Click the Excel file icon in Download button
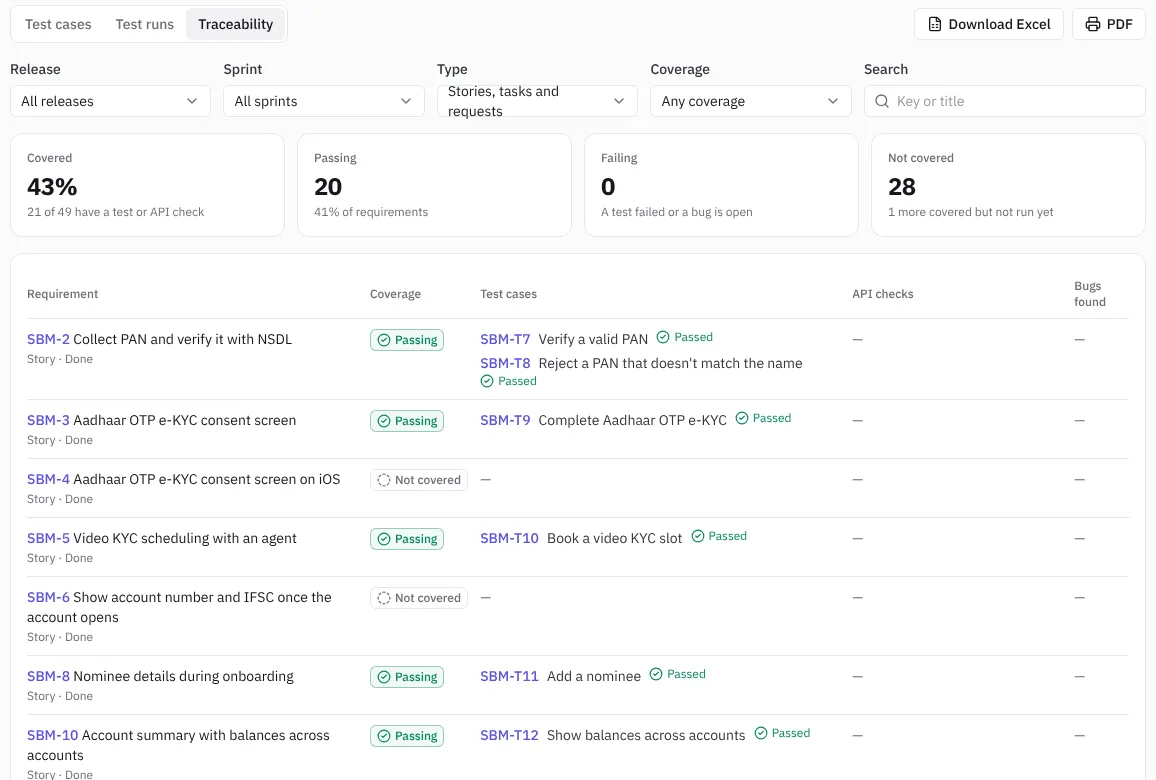This screenshot has width=1156, height=780. pos(934,24)
